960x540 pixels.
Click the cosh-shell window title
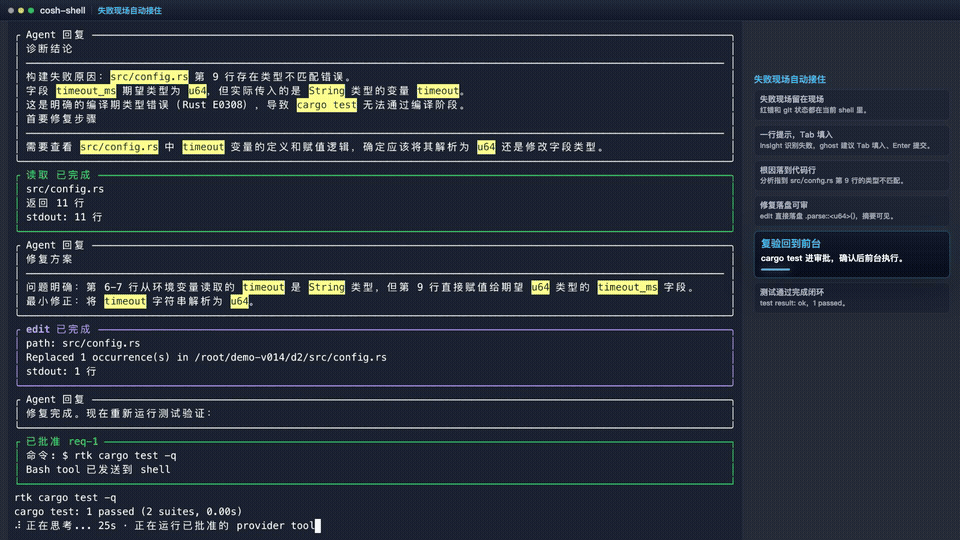(62, 10)
